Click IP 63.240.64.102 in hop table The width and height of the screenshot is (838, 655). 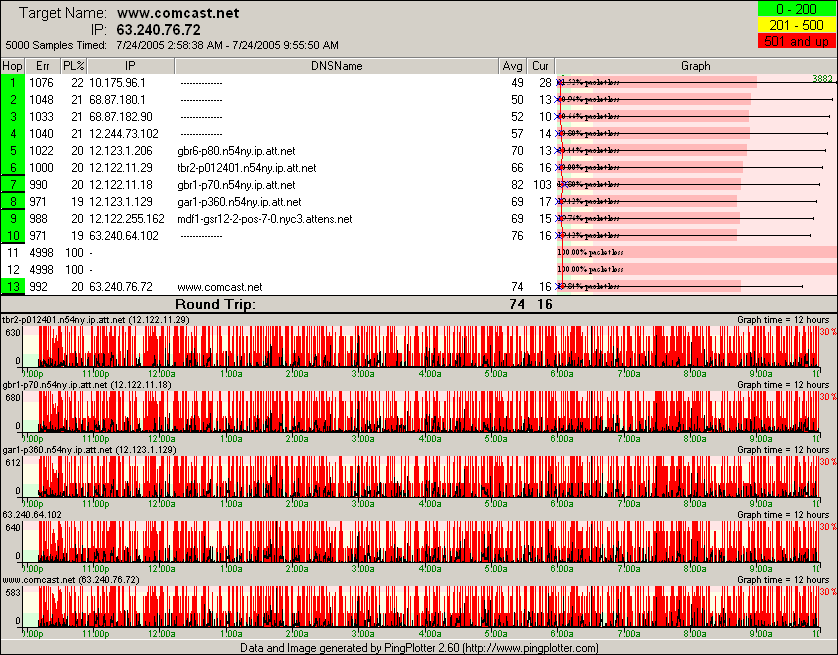pyautogui.click(x=123, y=236)
